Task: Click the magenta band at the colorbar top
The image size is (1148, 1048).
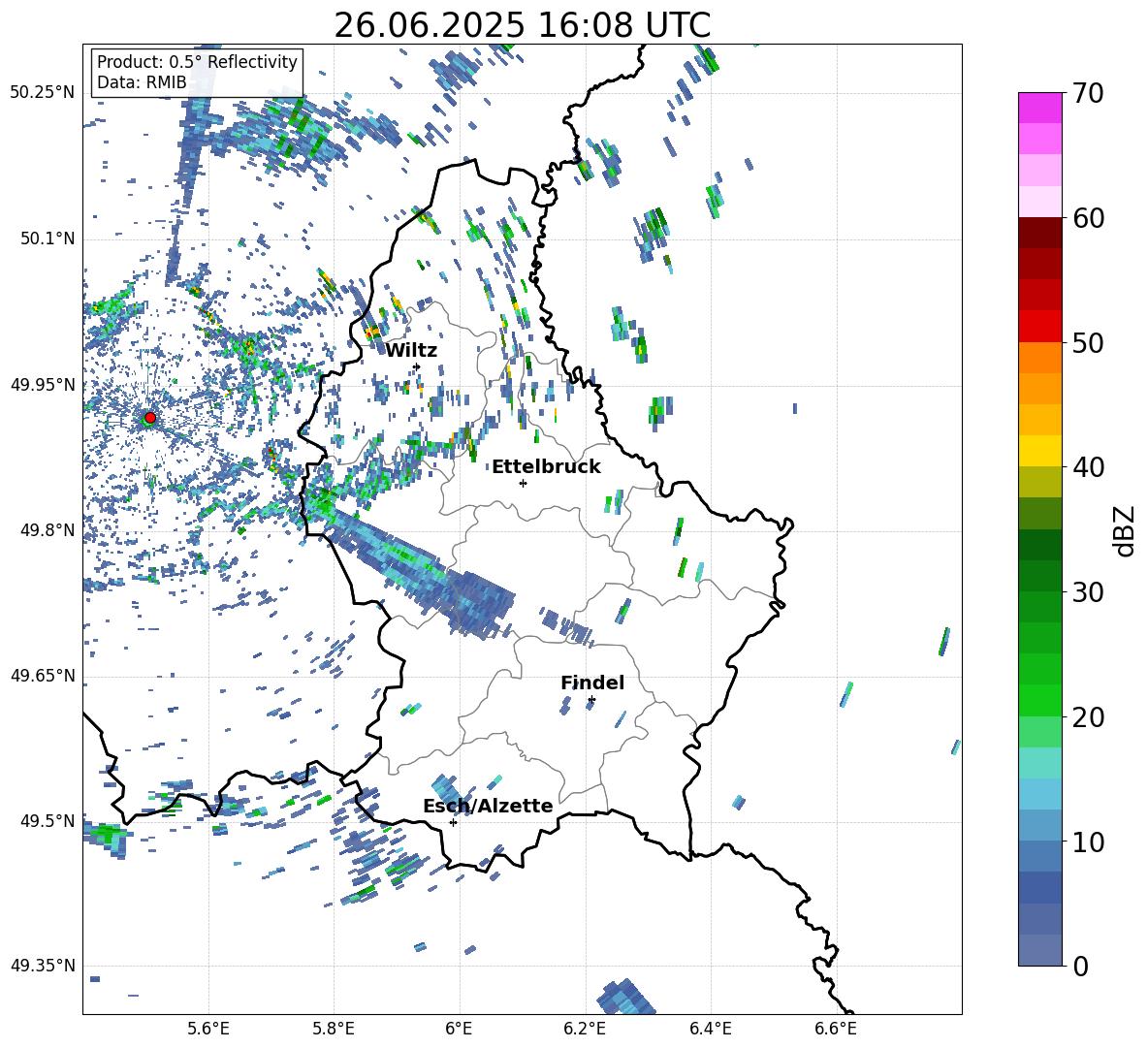Action: click(1039, 108)
